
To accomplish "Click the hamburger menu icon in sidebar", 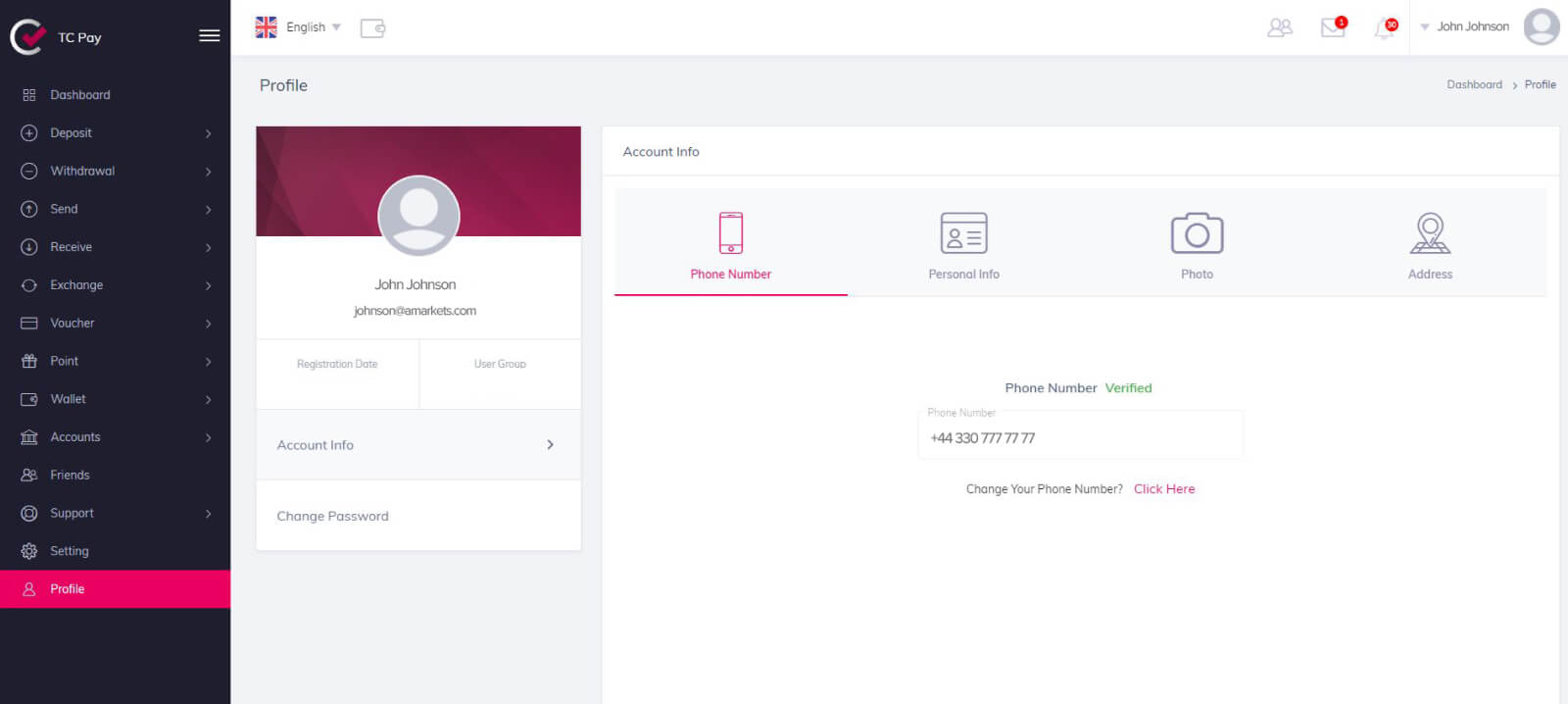I will 209,36.
